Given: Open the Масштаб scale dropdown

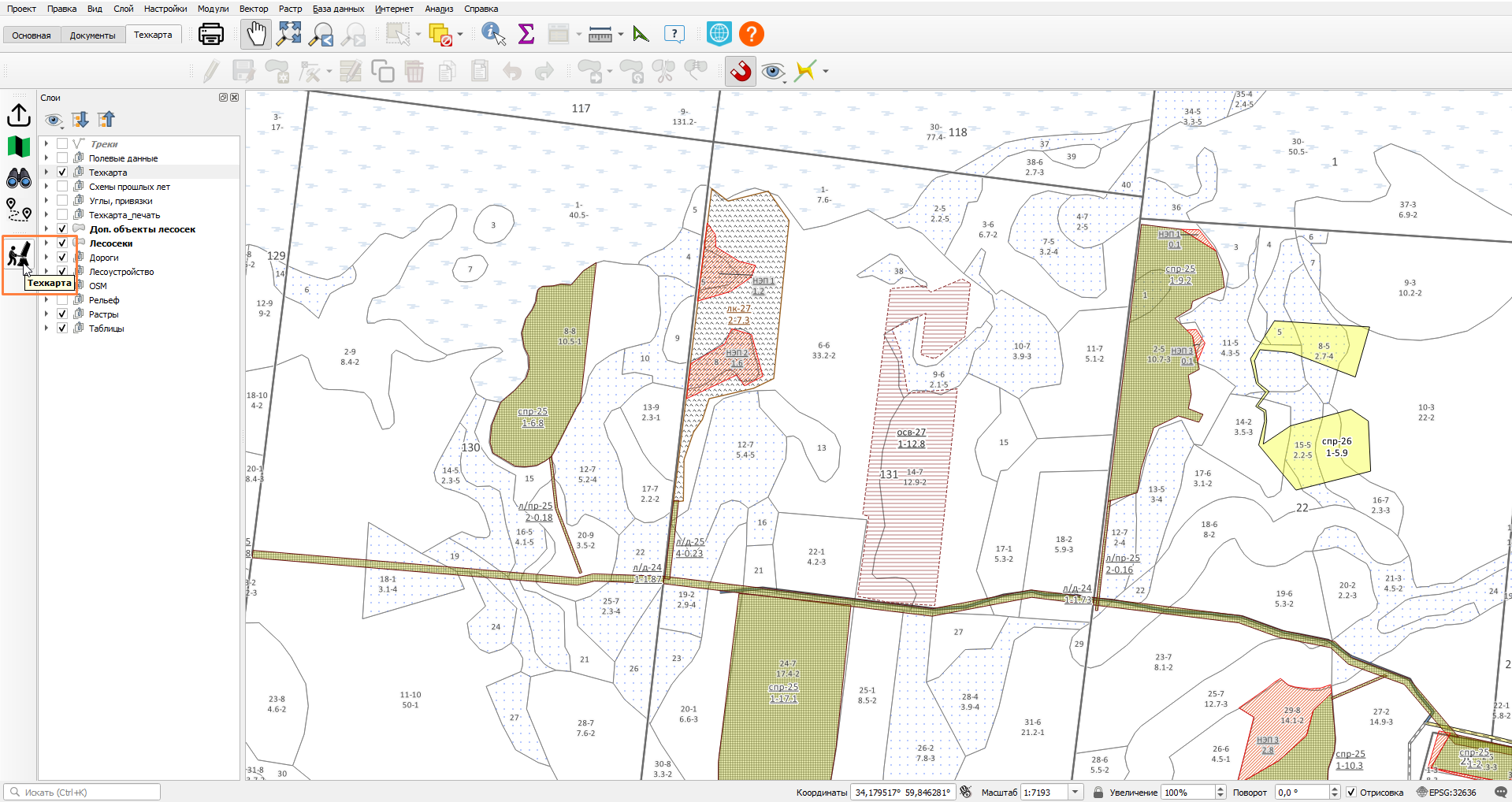Looking at the screenshot, I should tap(1075, 792).
